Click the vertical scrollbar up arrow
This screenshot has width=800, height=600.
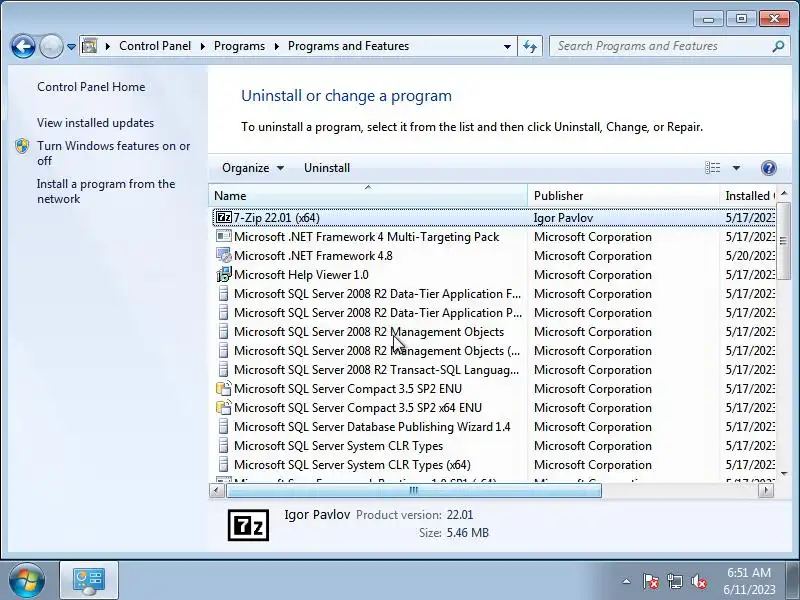click(784, 193)
